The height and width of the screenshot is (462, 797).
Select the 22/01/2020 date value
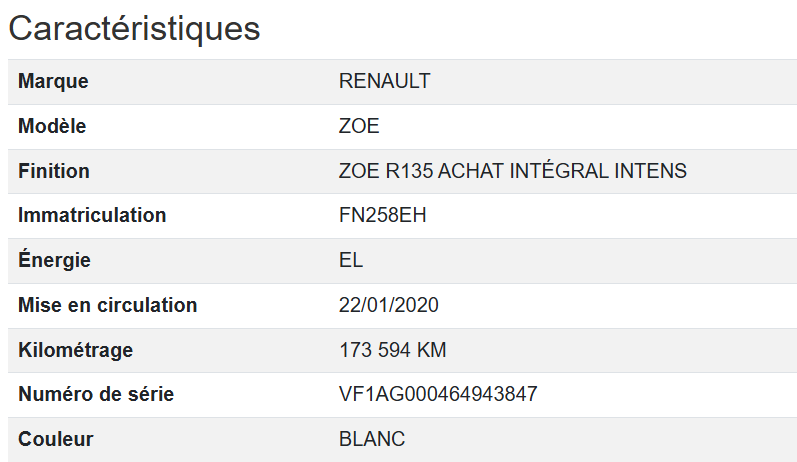pos(389,305)
